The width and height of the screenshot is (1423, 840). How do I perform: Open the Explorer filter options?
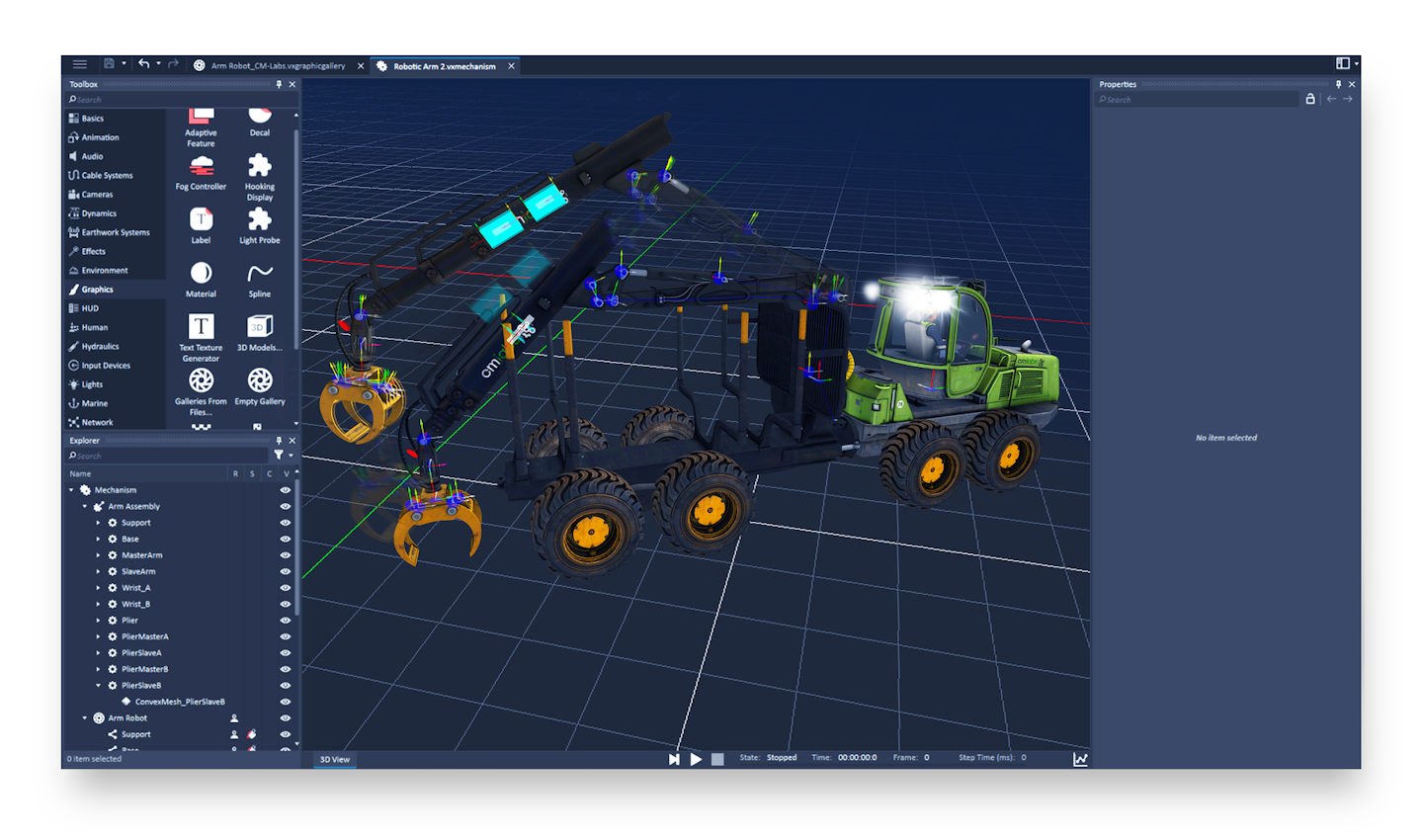tap(281, 455)
